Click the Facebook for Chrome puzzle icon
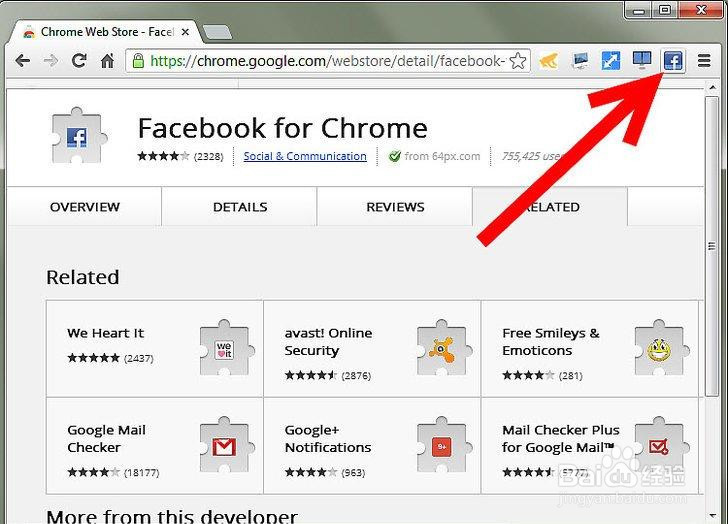Viewport: 728px width, 524px height. pos(77,136)
